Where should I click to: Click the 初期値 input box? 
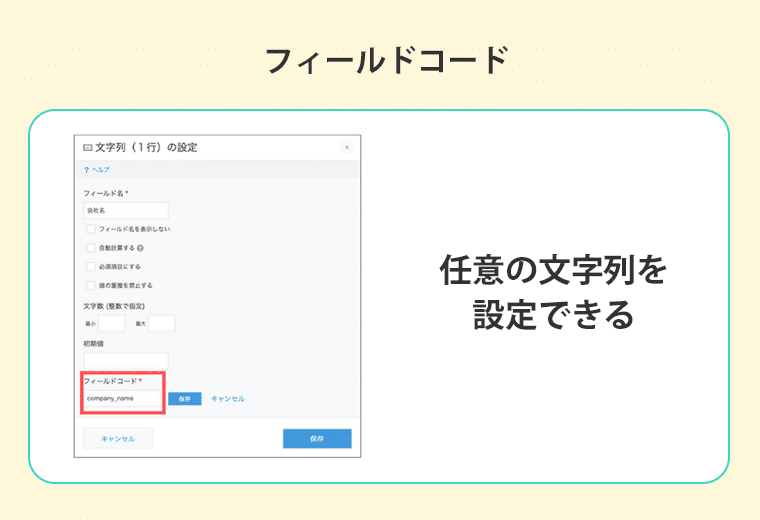(x=126, y=361)
